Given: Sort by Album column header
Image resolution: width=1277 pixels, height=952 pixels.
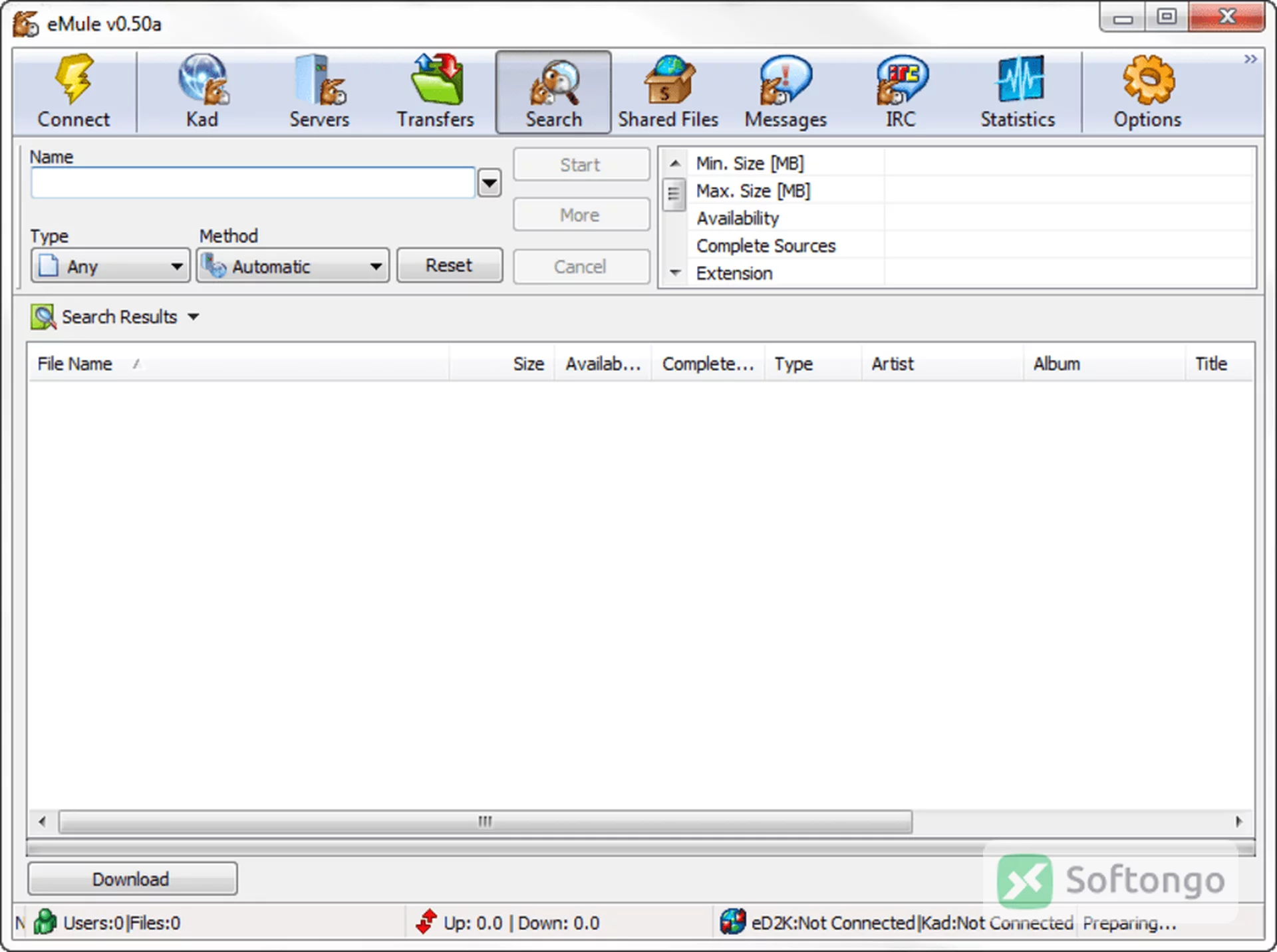Looking at the screenshot, I should 1104,364.
